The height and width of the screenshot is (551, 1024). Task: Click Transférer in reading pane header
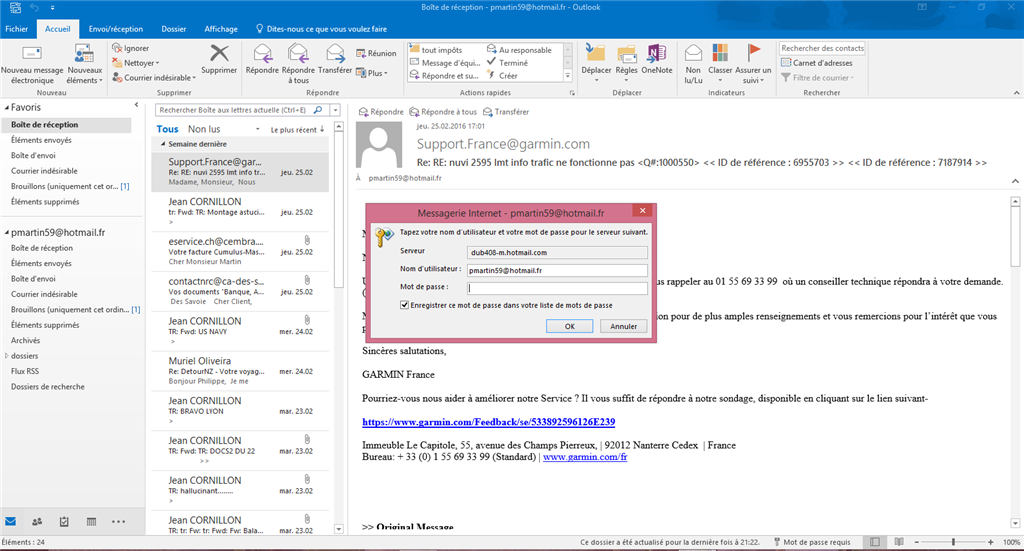coord(506,112)
